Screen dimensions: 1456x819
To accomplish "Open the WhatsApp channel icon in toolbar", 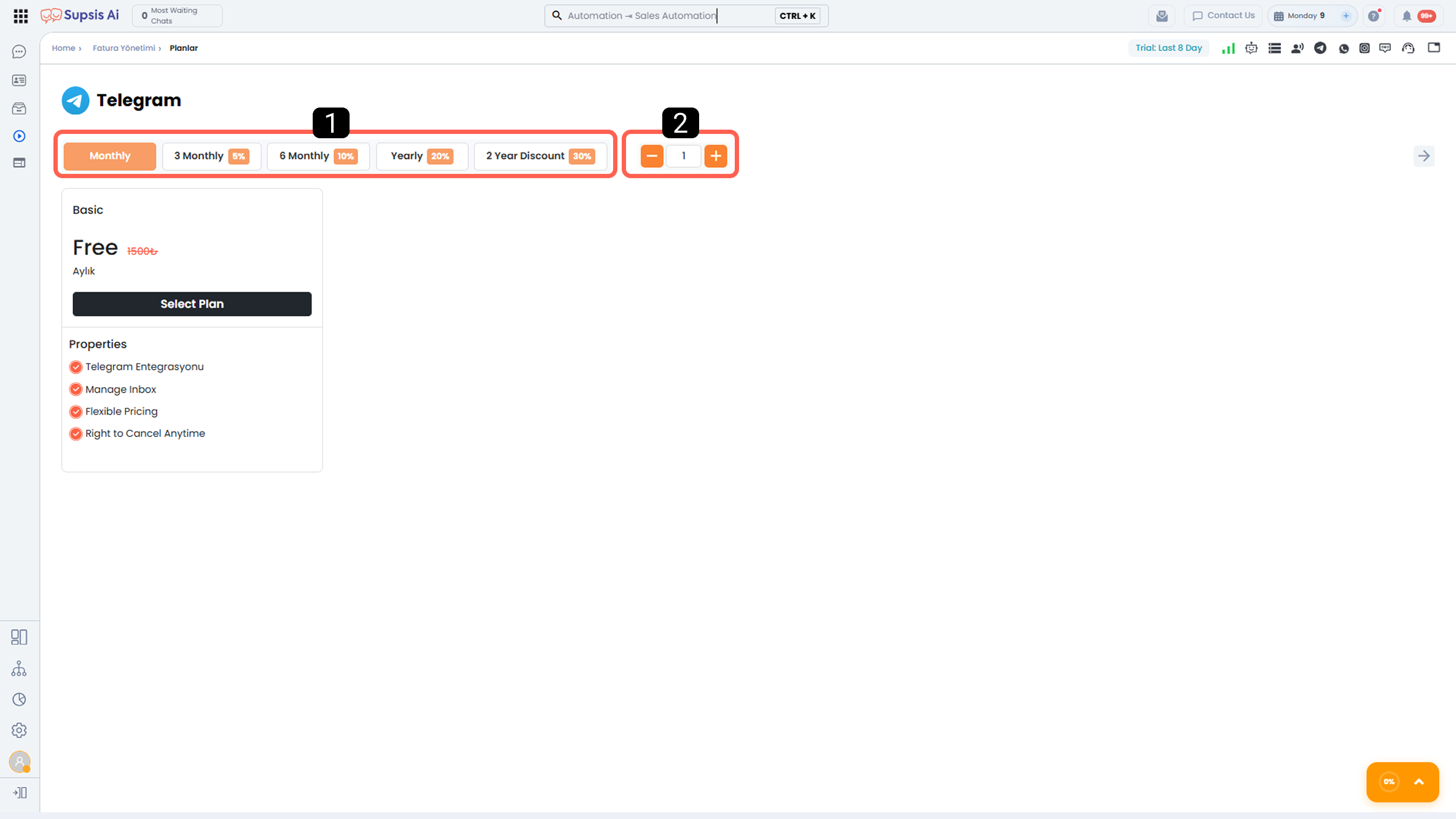I will [x=1344, y=48].
